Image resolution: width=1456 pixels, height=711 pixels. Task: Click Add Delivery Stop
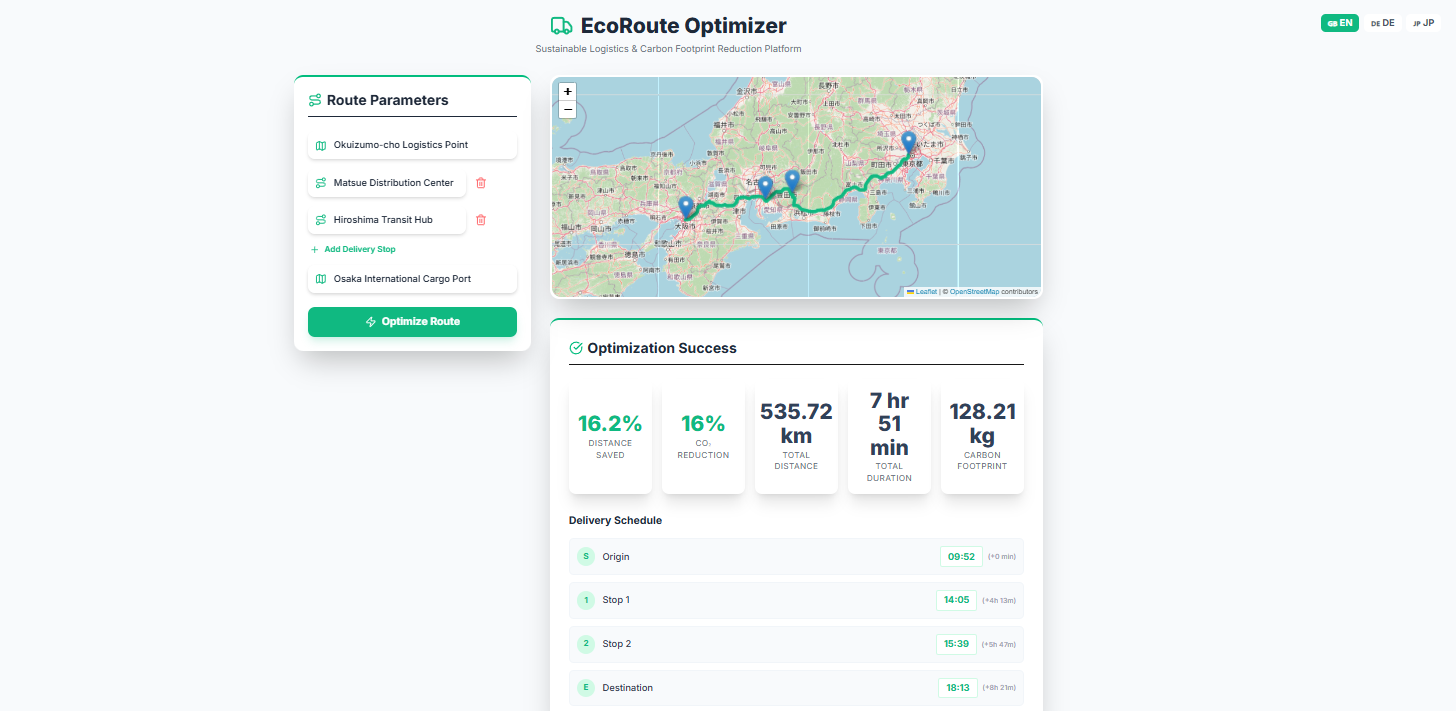(x=353, y=249)
